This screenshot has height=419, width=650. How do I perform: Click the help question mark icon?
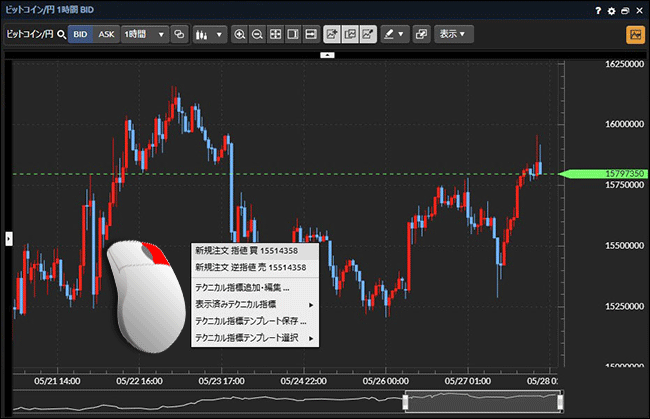pos(598,10)
